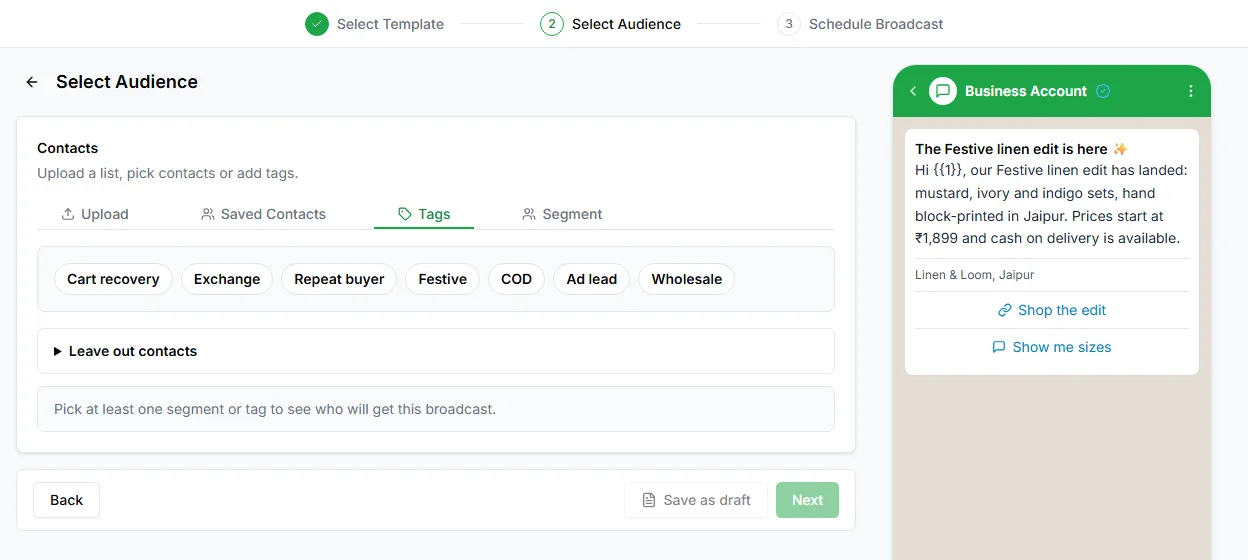
Task: Toggle the Ad lead tag
Action: pyautogui.click(x=592, y=279)
